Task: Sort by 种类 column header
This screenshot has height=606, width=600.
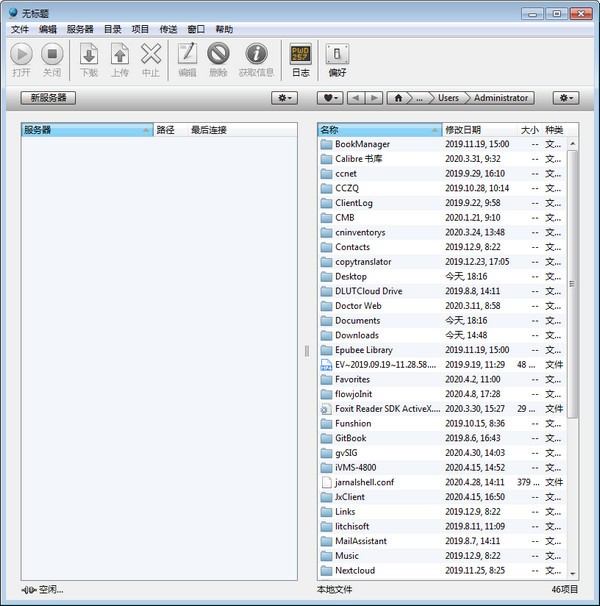Action: (554, 130)
